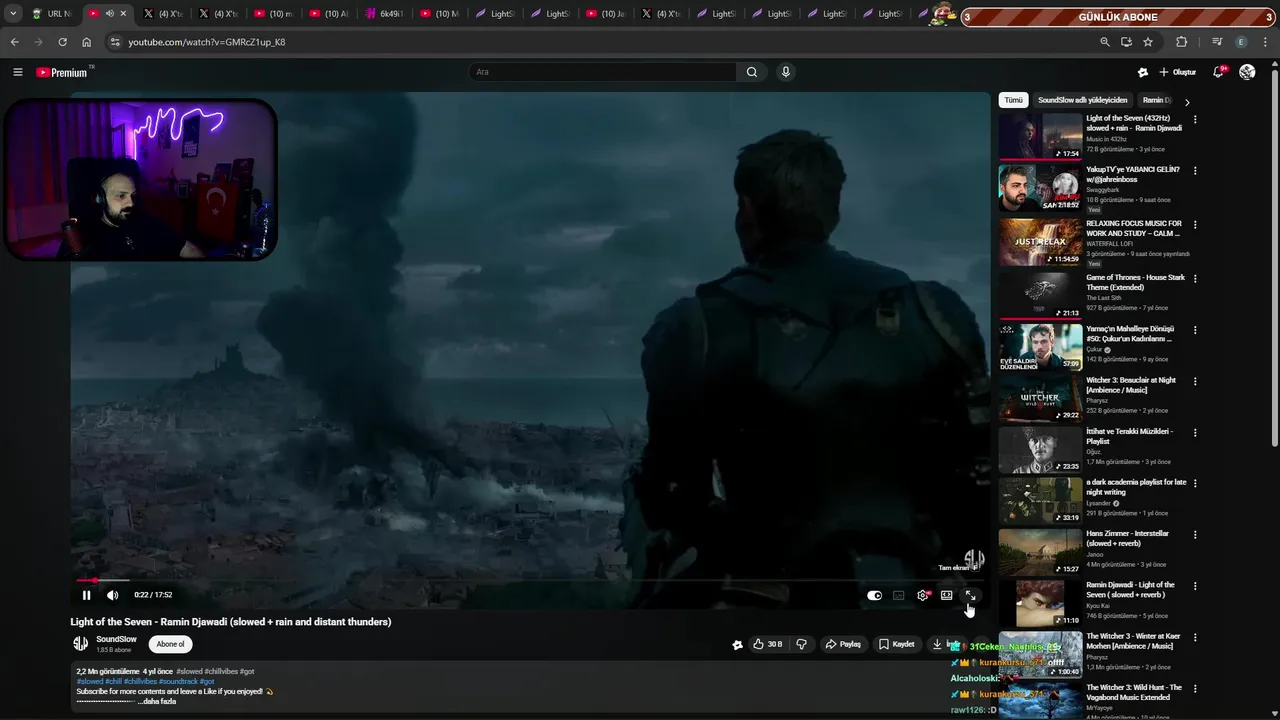Reload the current page

tap(62, 42)
